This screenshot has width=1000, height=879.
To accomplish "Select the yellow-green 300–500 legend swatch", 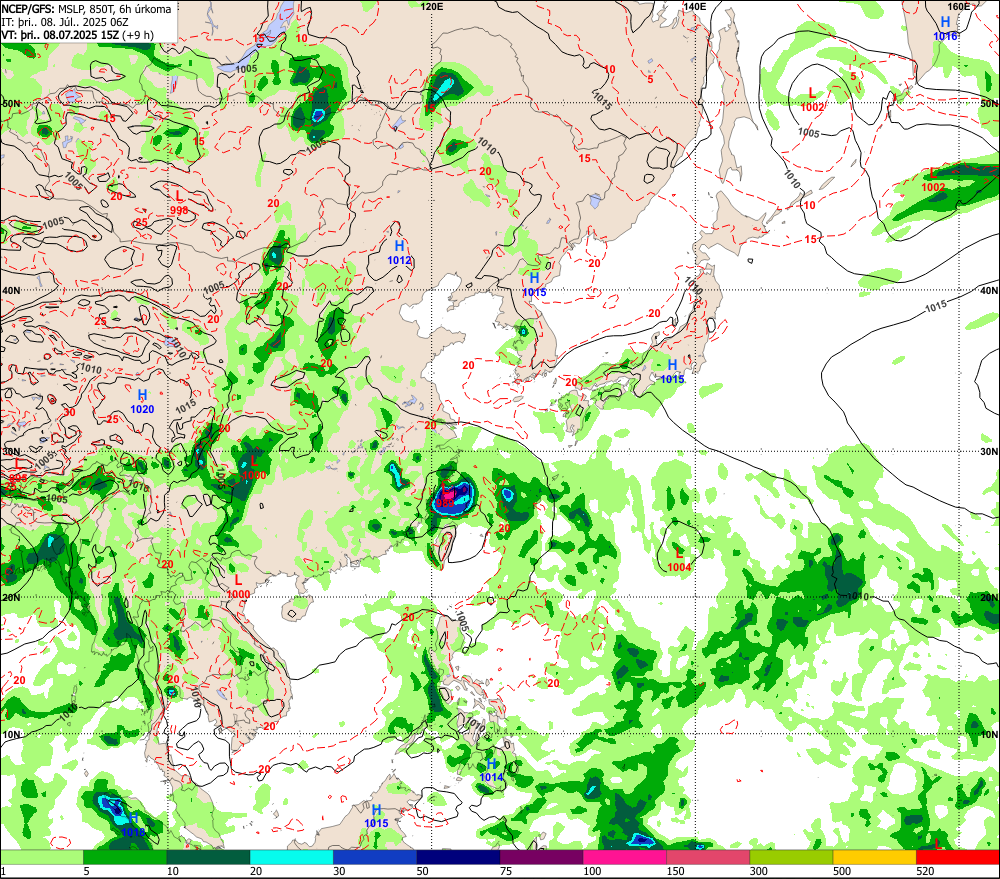I will tap(791, 857).
